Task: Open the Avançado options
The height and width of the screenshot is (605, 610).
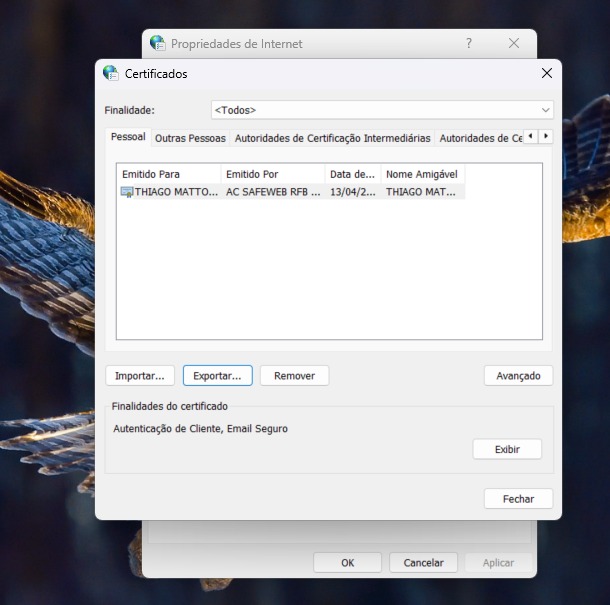Action: 518,376
